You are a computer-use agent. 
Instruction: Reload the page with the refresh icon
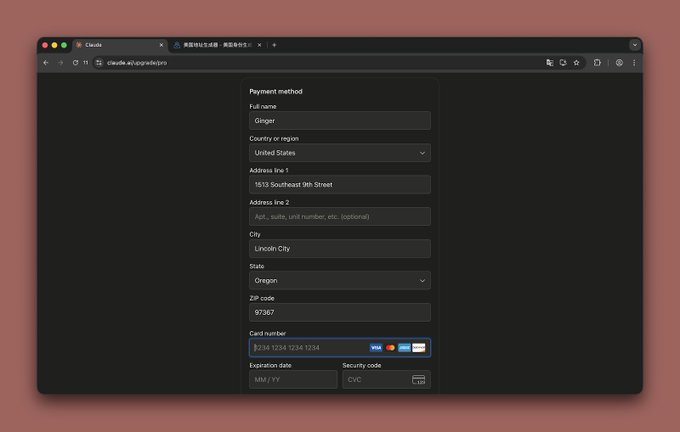coord(75,62)
